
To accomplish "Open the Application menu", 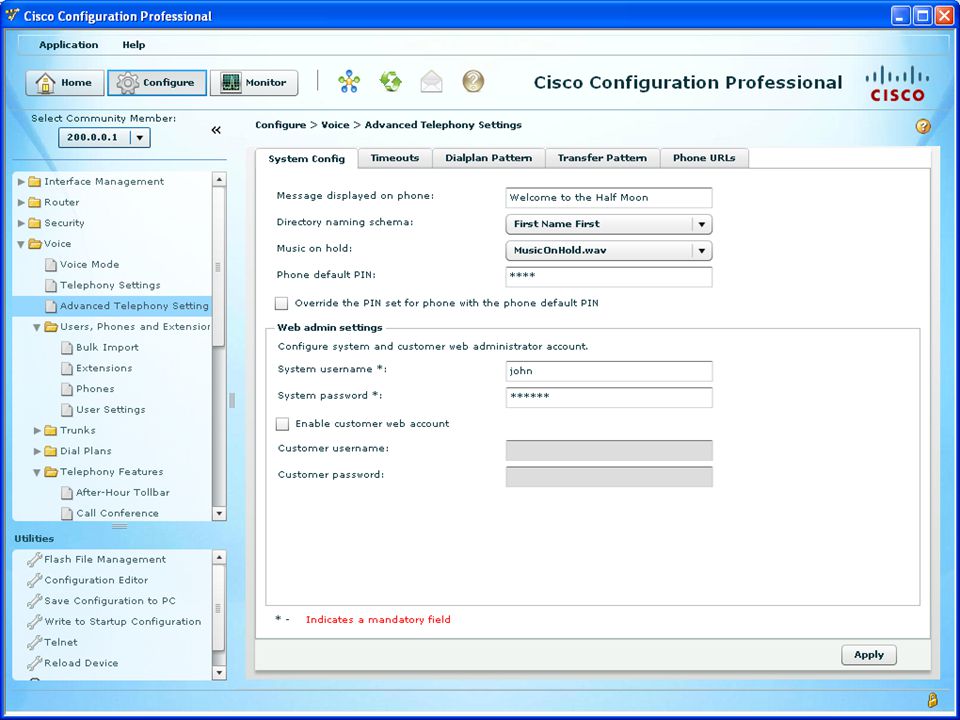I will pos(69,45).
